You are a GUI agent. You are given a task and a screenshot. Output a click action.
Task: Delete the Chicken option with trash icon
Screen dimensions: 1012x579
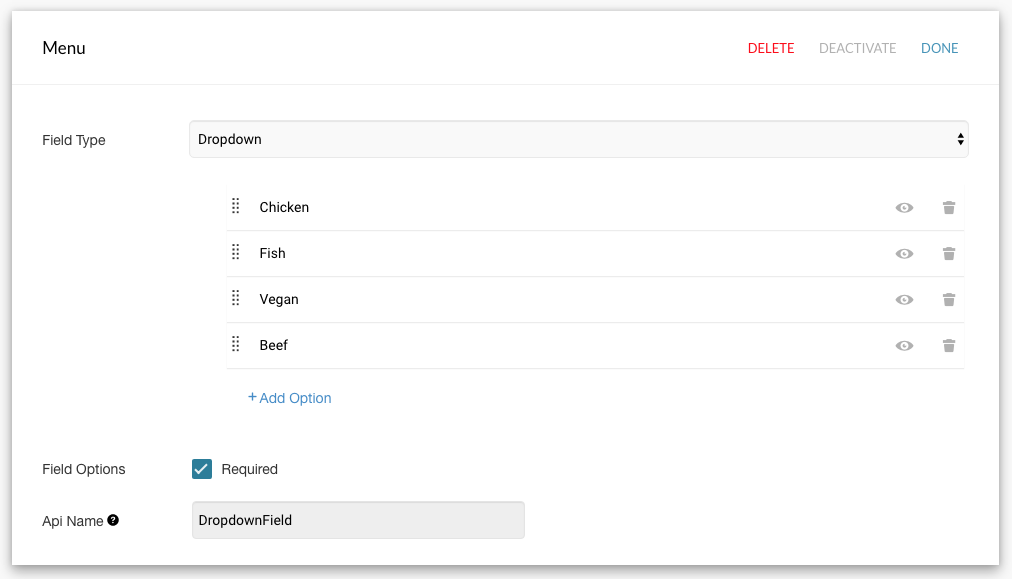(x=948, y=207)
